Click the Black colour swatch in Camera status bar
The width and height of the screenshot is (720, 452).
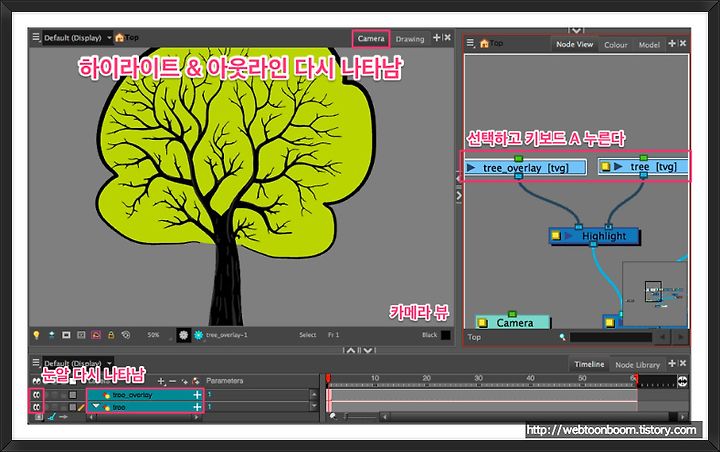445,335
